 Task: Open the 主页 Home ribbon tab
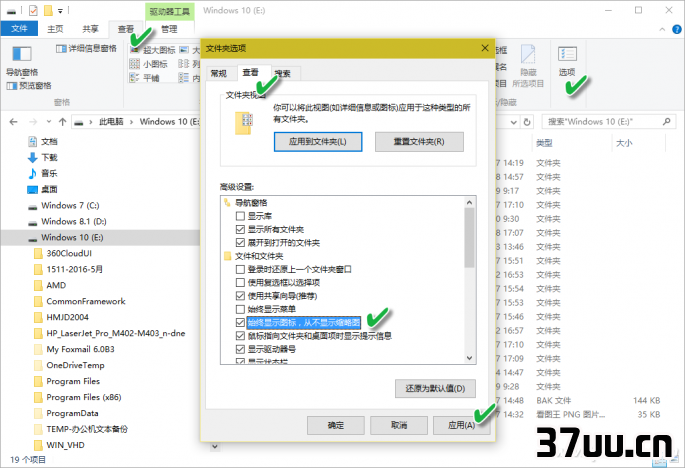(55, 29)
